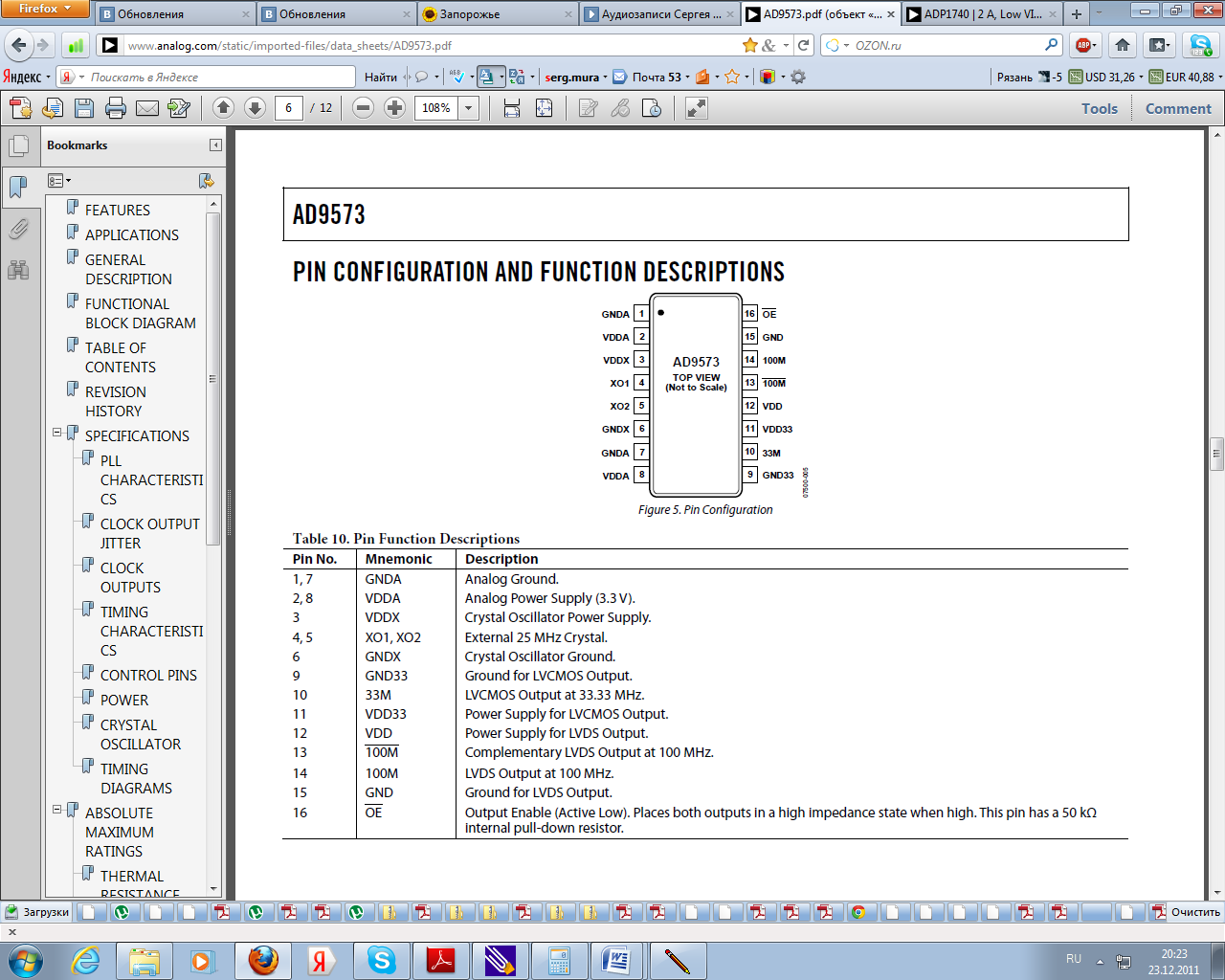The height and width of the screenshot is (980, 1225).
Task: Click the Загрузки downloads button
Action: 37,912
